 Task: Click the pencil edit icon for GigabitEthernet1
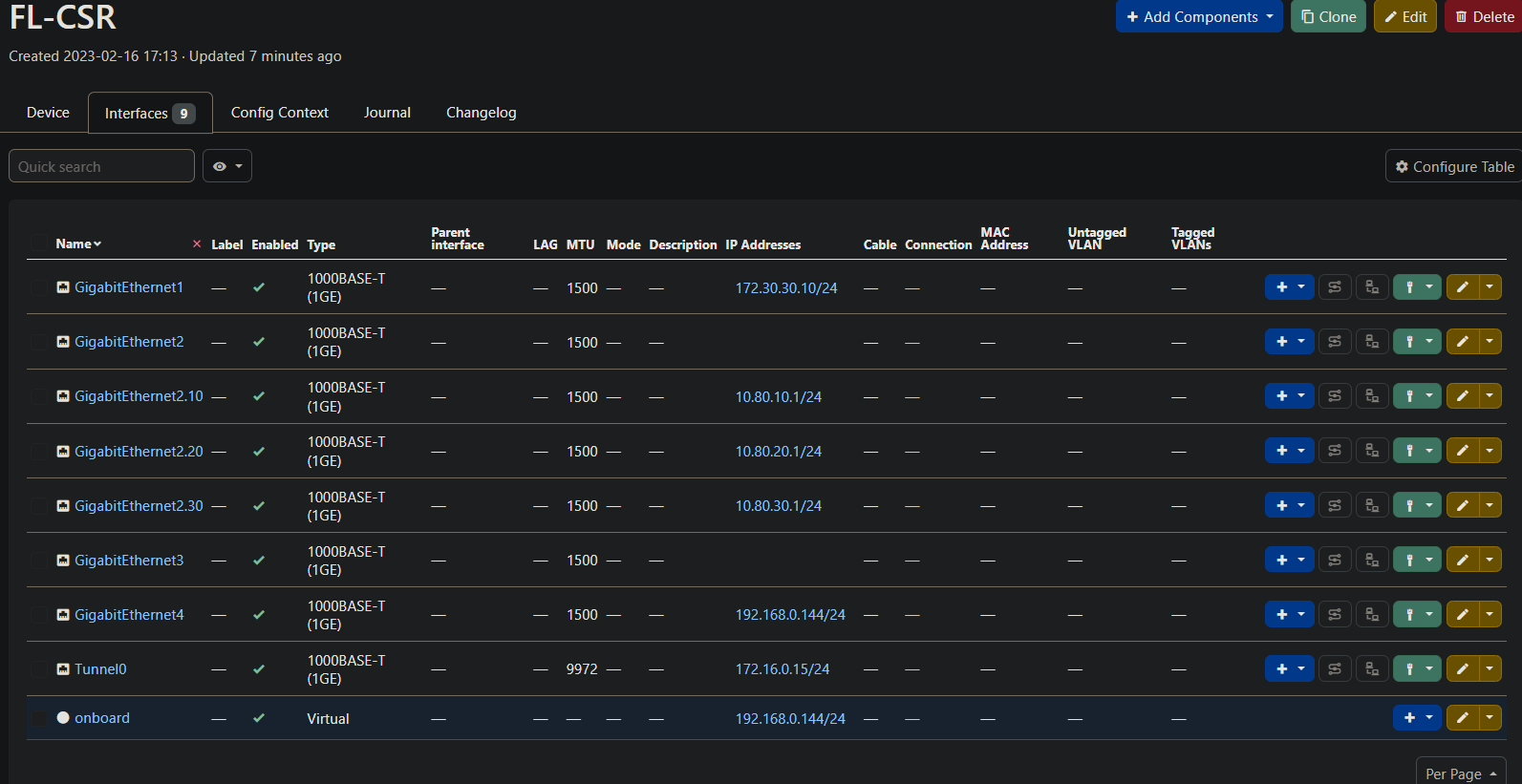click(x=1462, y=287)
